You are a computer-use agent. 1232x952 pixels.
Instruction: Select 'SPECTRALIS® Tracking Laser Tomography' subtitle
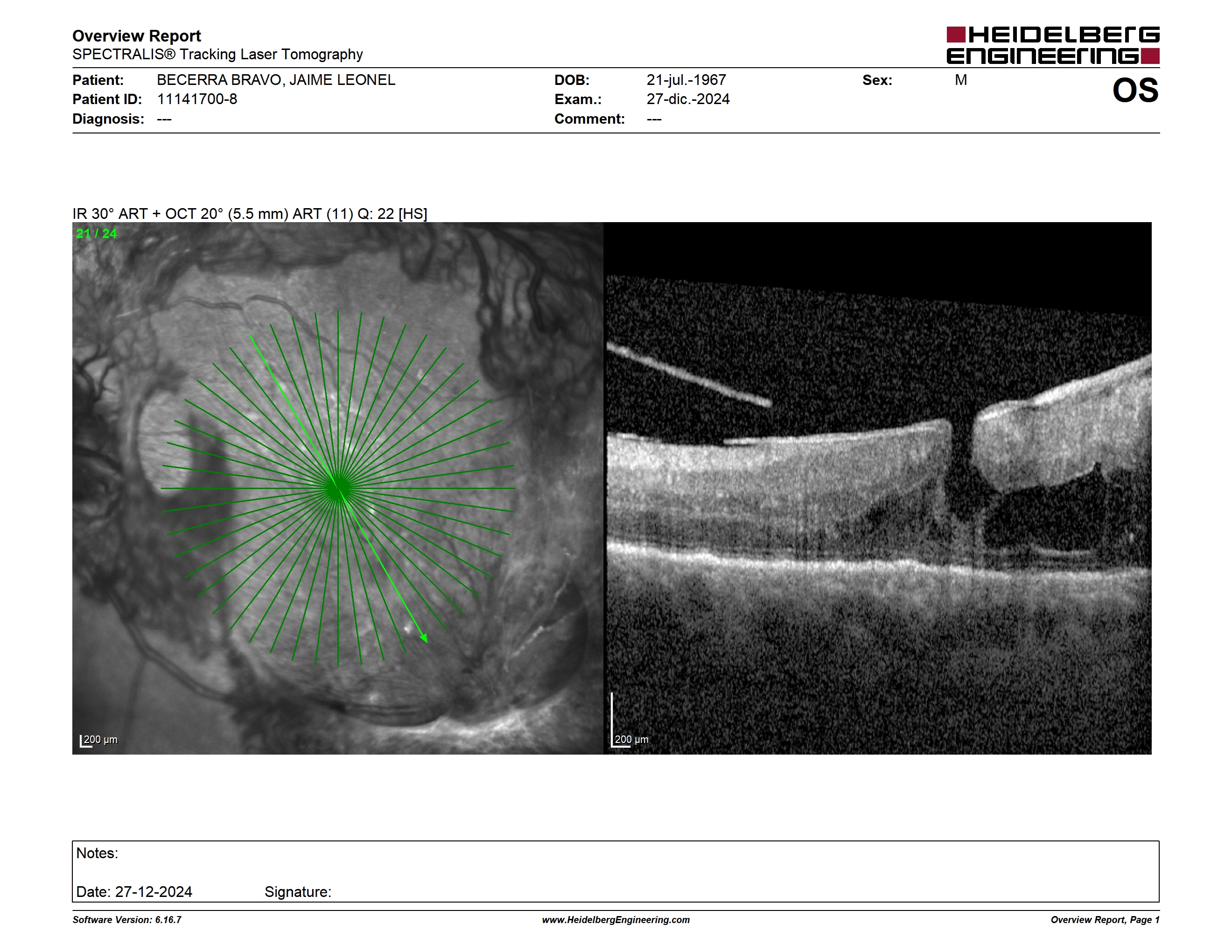[x=217, y=54]
